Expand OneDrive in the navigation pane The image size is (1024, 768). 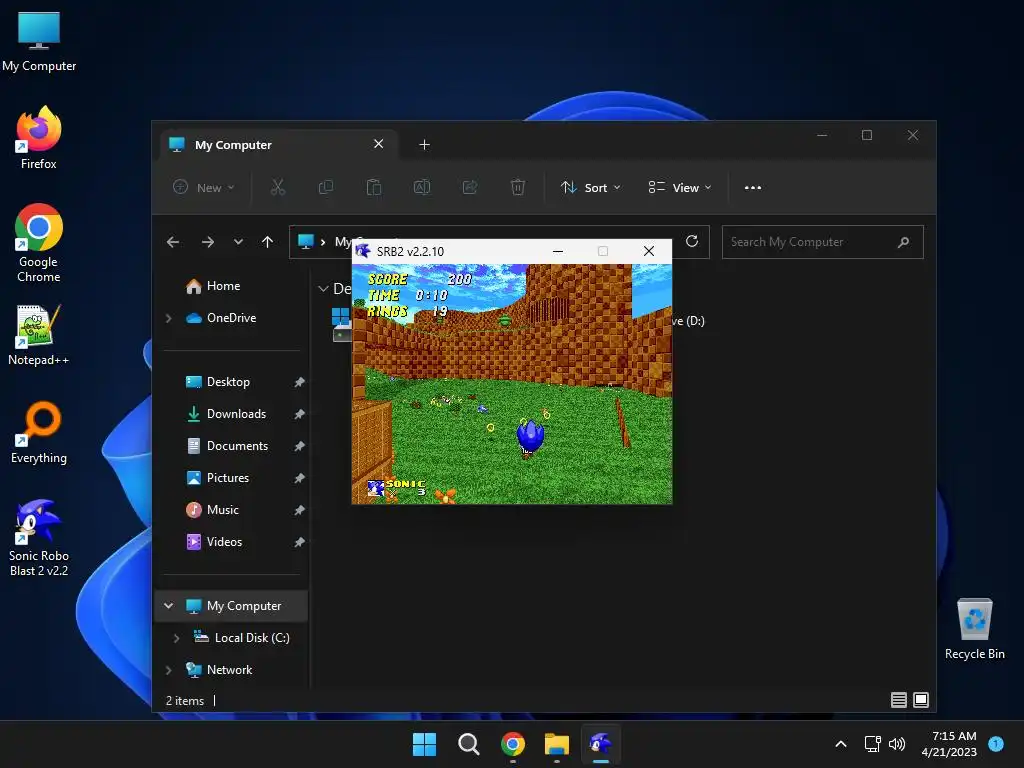pos(168,318)
